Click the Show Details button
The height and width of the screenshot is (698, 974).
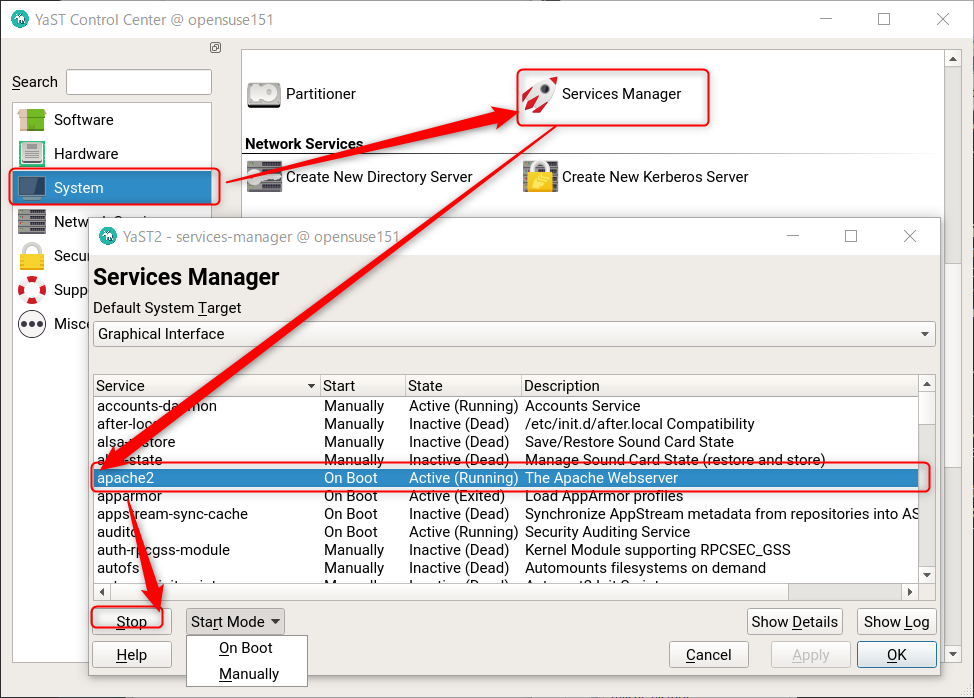point(794,622)
